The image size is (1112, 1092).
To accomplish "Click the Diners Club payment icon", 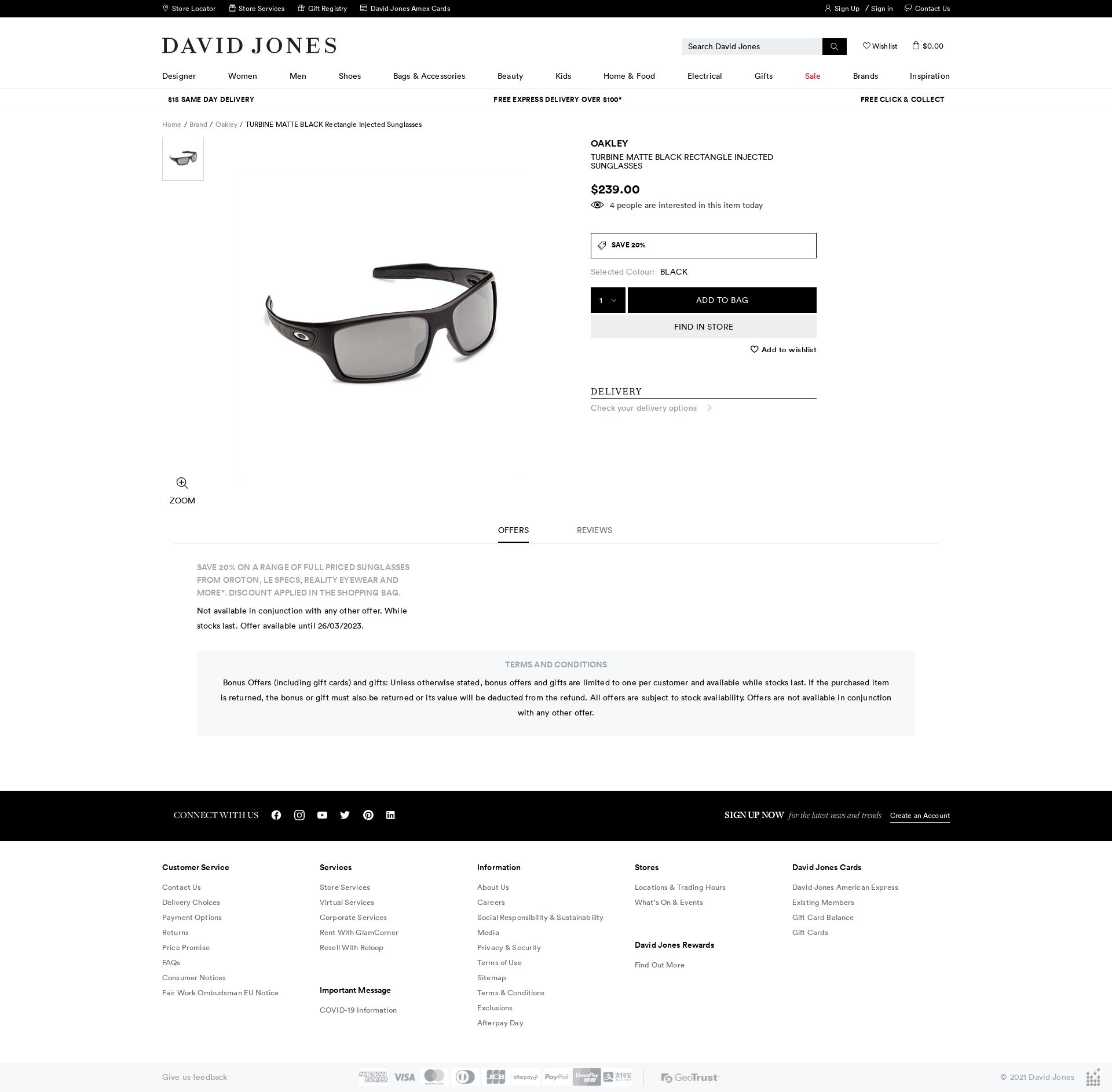I will click(x=465, y=1077).
